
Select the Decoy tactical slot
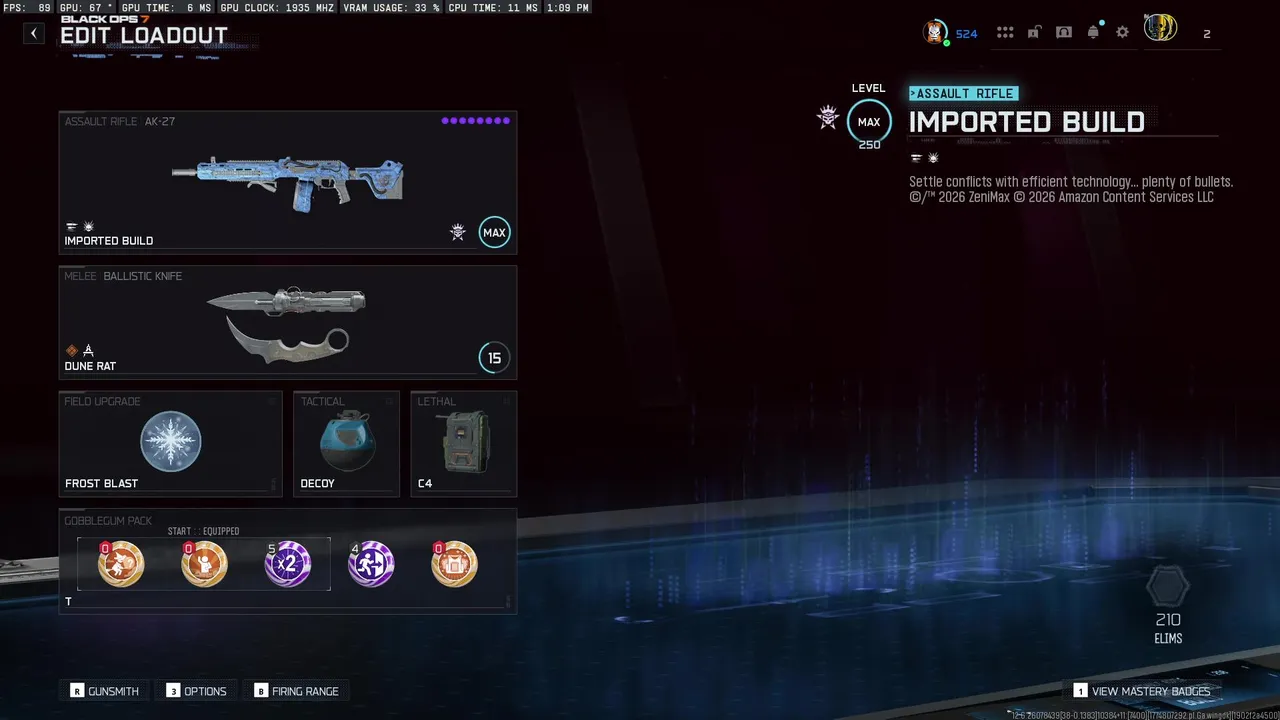coord(346,443)
